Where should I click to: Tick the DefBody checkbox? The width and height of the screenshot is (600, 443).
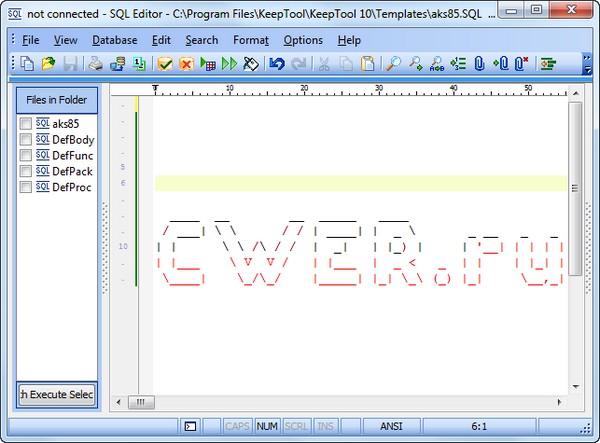click(x=26, y=139)
